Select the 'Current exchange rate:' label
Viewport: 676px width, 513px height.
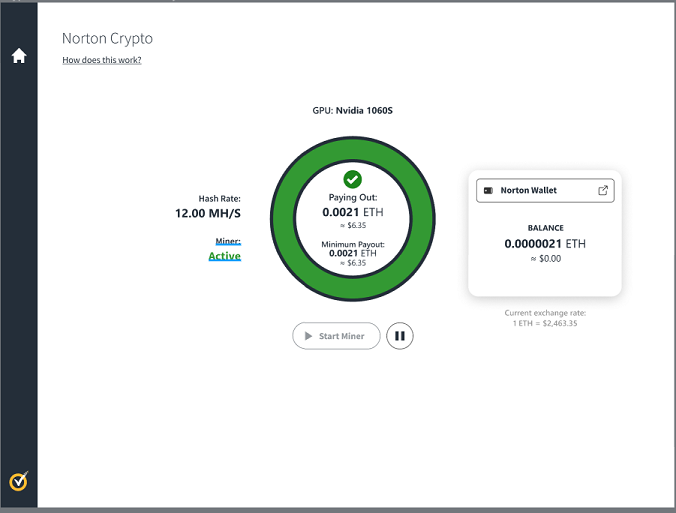coord(545,313)
